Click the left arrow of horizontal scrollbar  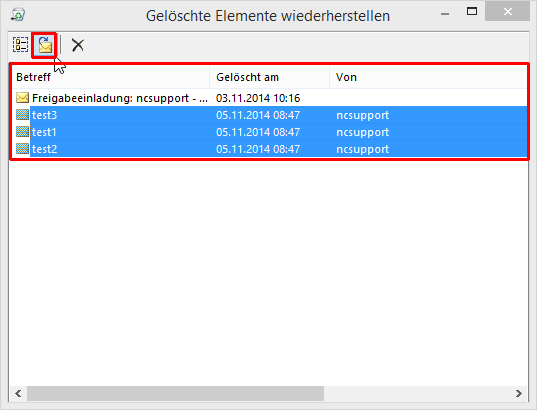[18, 394]
